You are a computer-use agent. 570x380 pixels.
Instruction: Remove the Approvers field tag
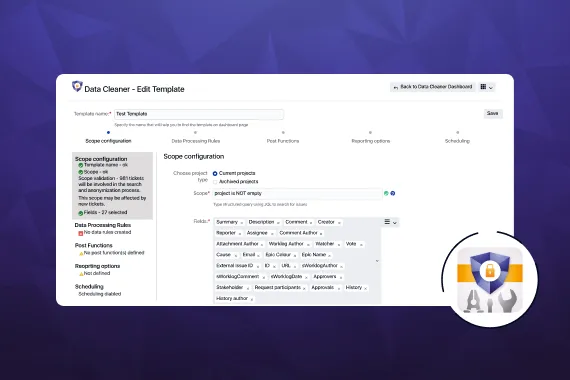(x=341, y=277)
